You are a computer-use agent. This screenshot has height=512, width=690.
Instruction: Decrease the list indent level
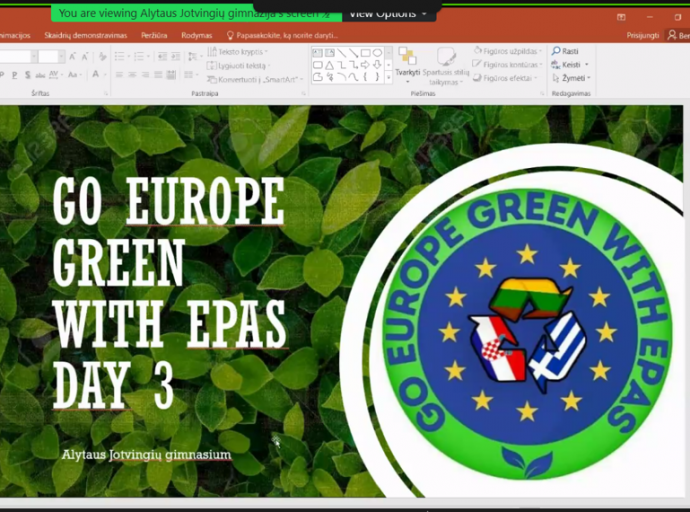(162, 56)
